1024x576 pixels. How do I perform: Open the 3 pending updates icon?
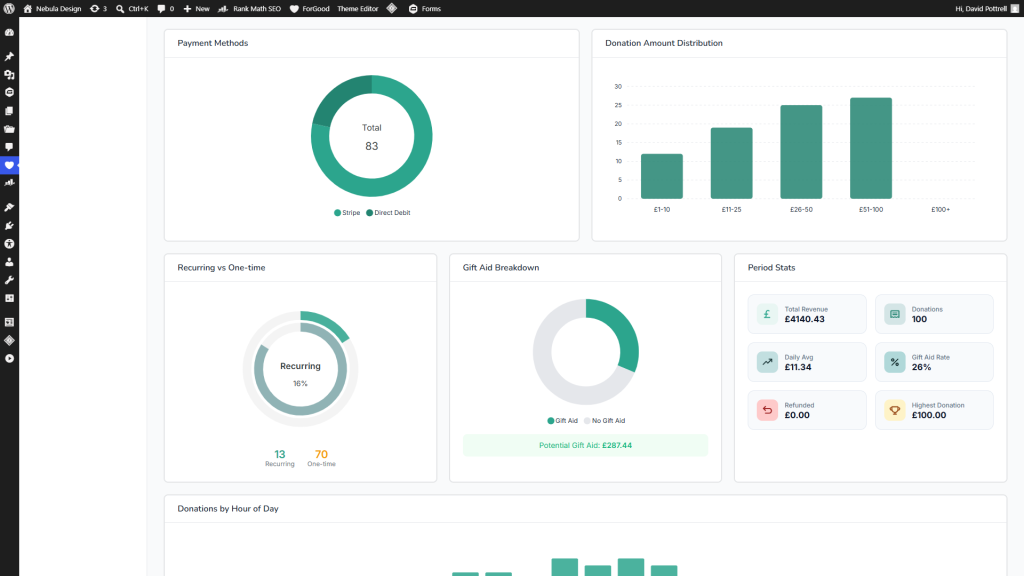[x=98, y=8]
